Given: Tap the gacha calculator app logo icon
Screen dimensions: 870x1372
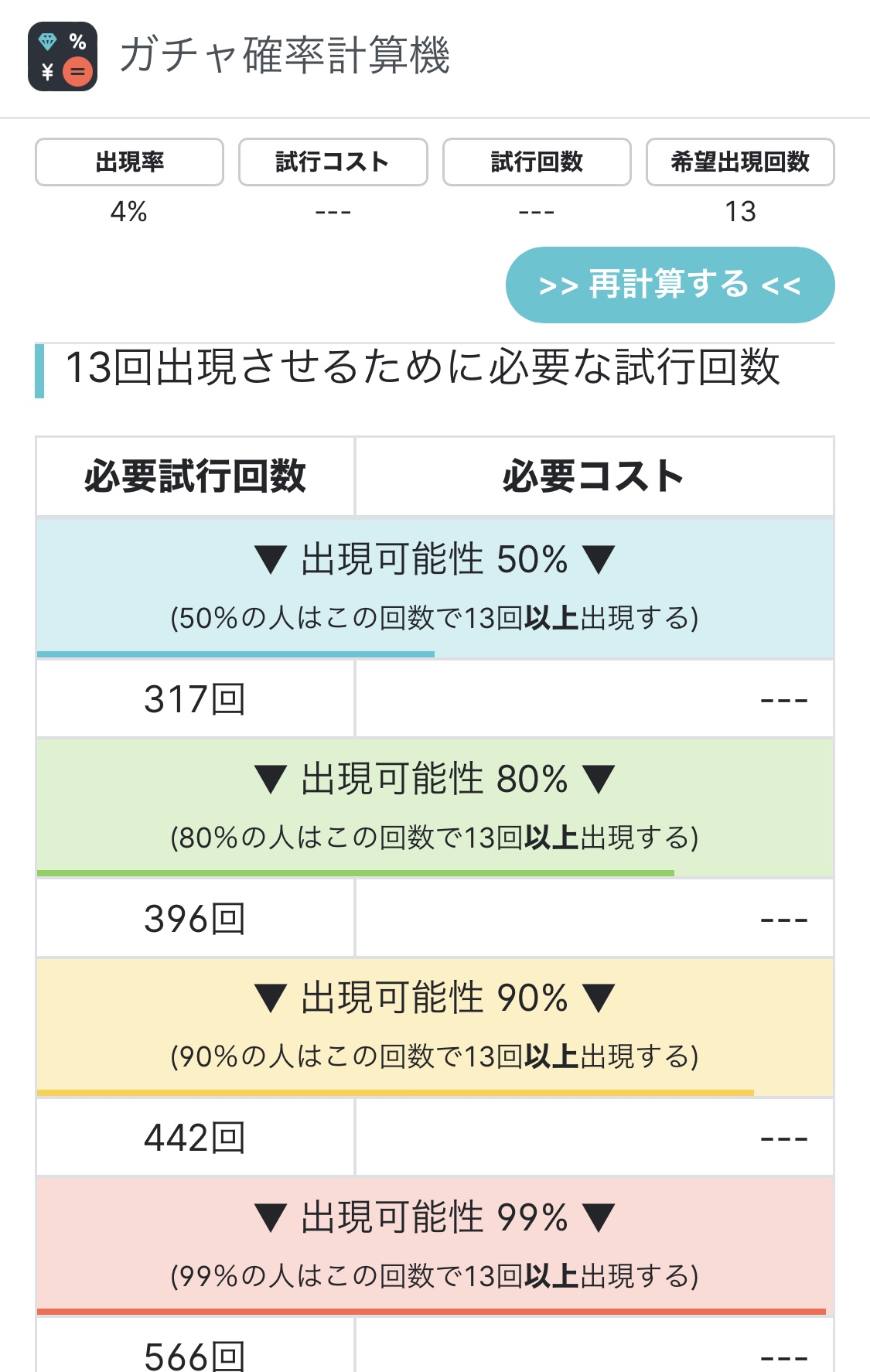Looking at the screenshot, I should pyautogui.click(x=63, y=56).
